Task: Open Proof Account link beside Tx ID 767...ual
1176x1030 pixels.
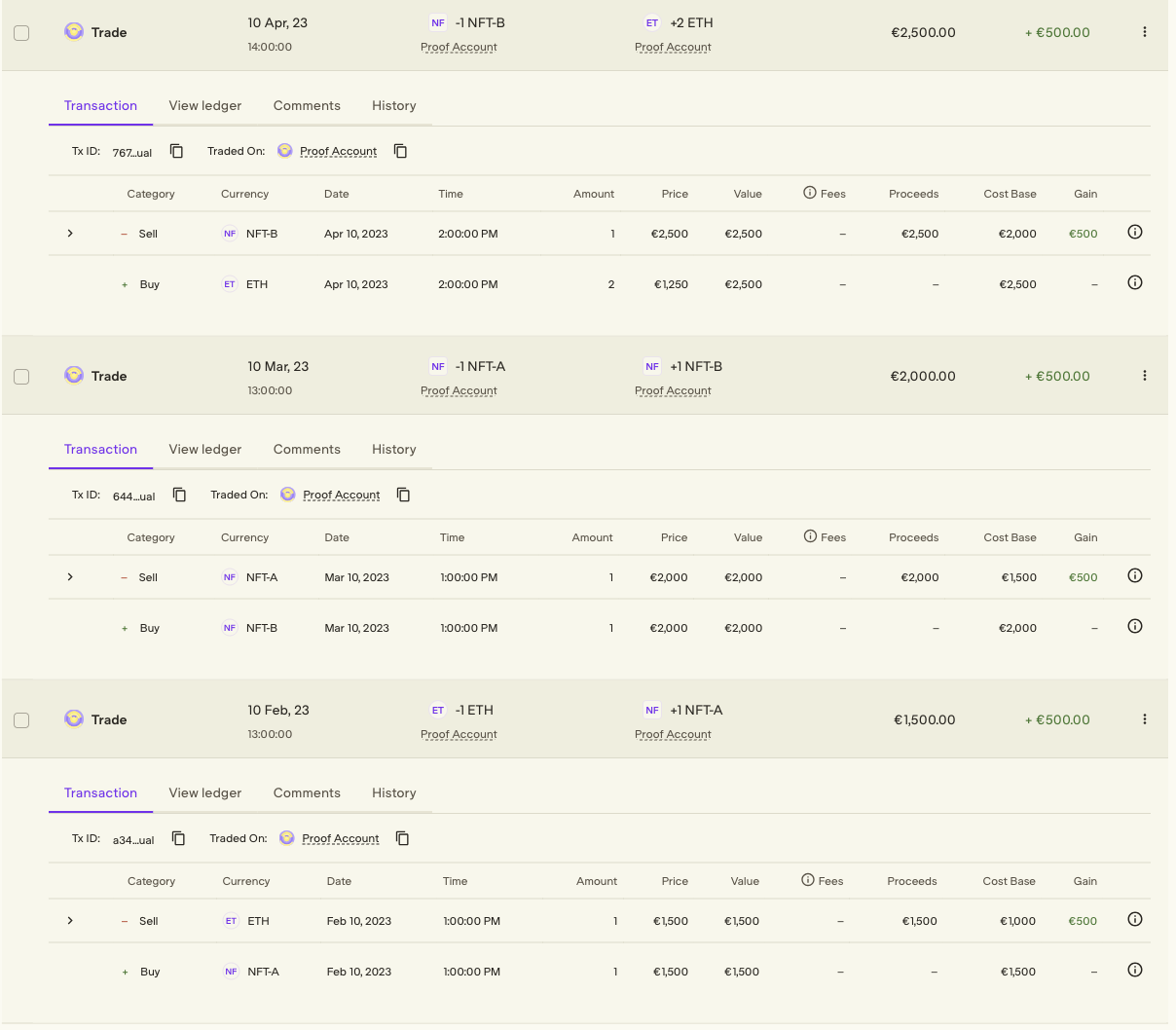Action: tap(338, 151)
